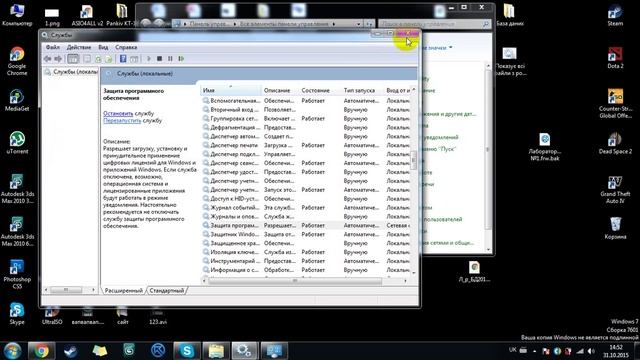Click the Restart service icon in toolbar
The image size is (640, 360).
tap(181, 59)
